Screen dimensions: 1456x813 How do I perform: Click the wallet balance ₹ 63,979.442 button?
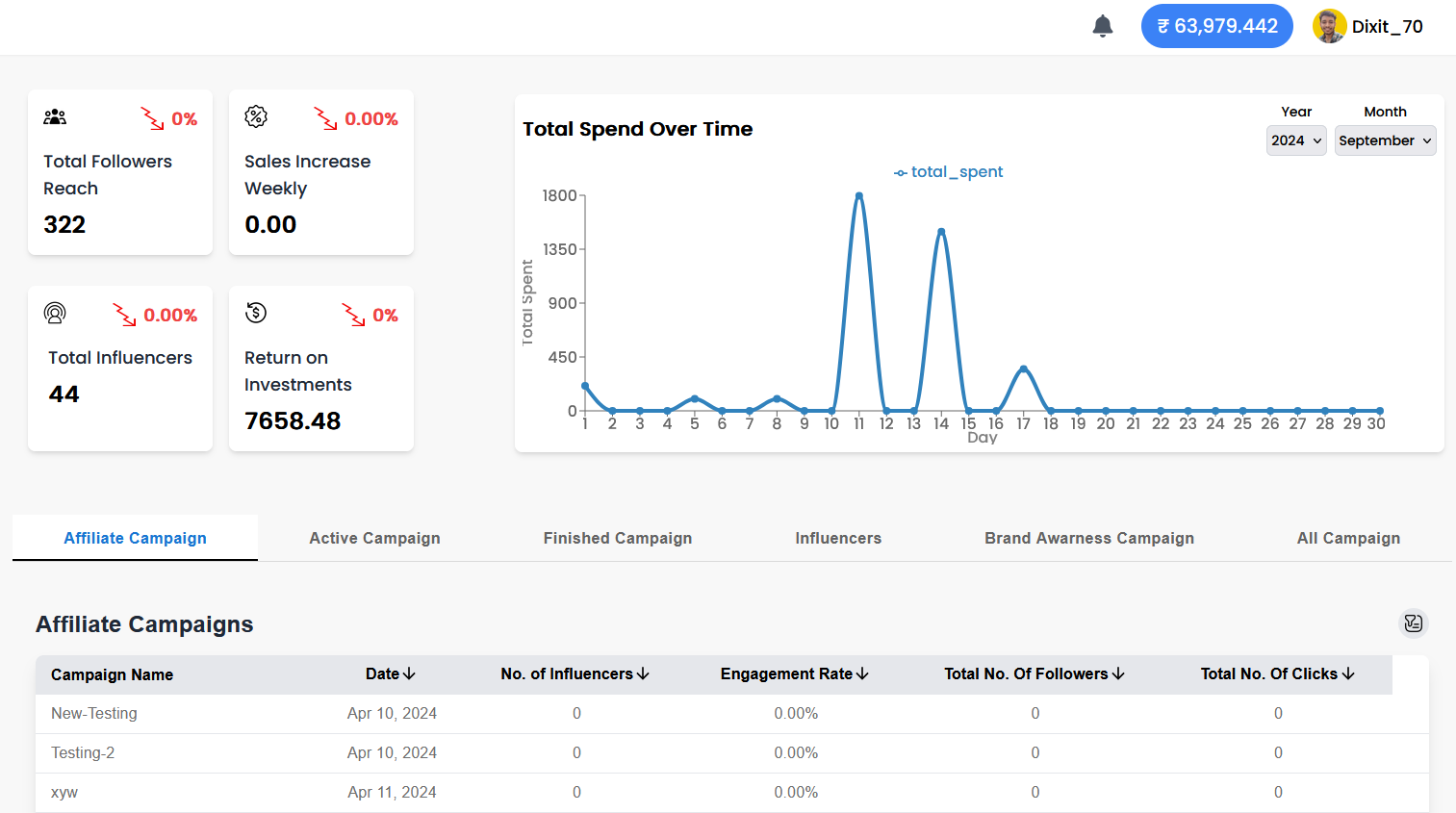coord(1216,26)
